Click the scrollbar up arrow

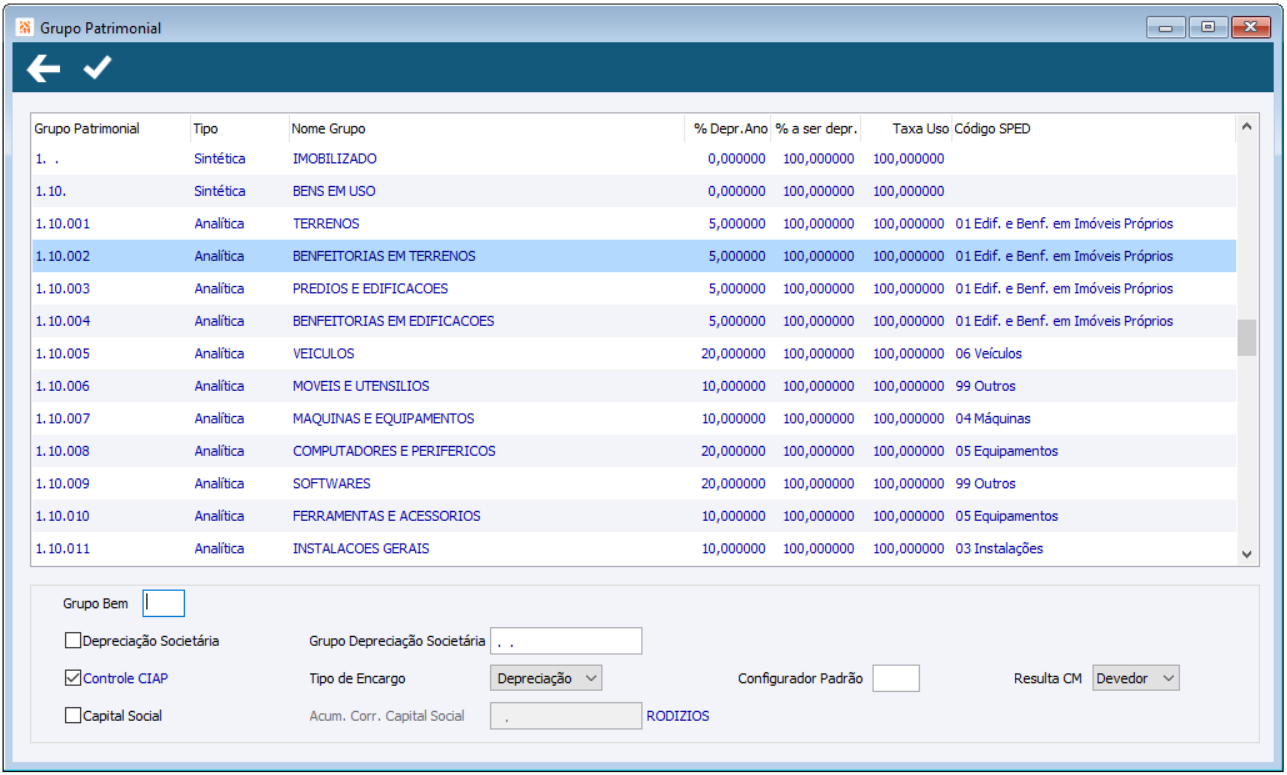[1246, 127]
